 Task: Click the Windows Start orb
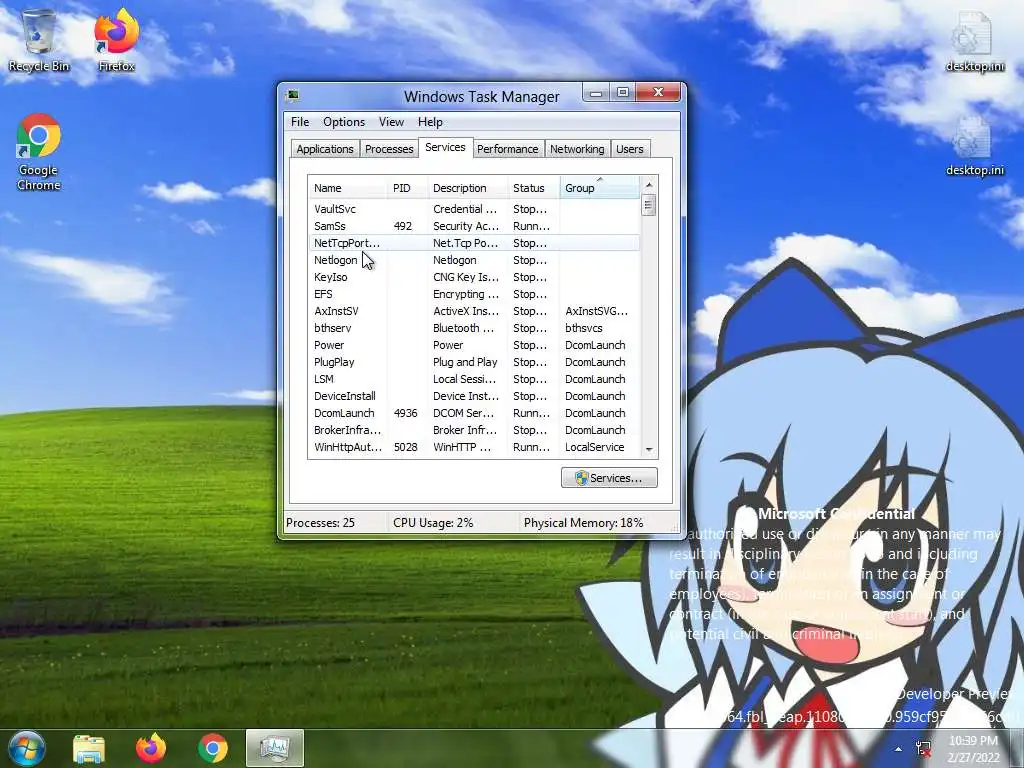[27, 748]
